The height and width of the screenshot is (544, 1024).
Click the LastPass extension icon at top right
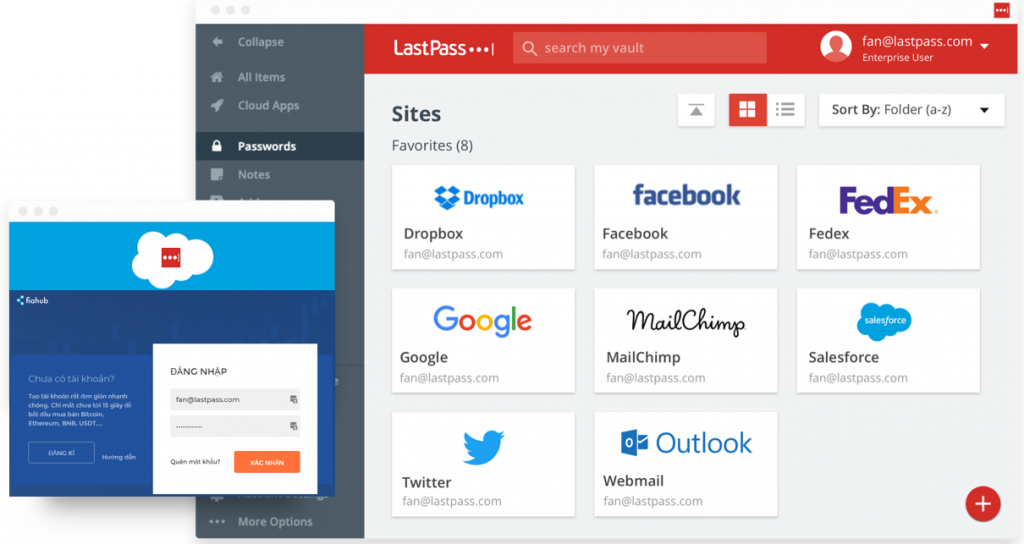1001,10
